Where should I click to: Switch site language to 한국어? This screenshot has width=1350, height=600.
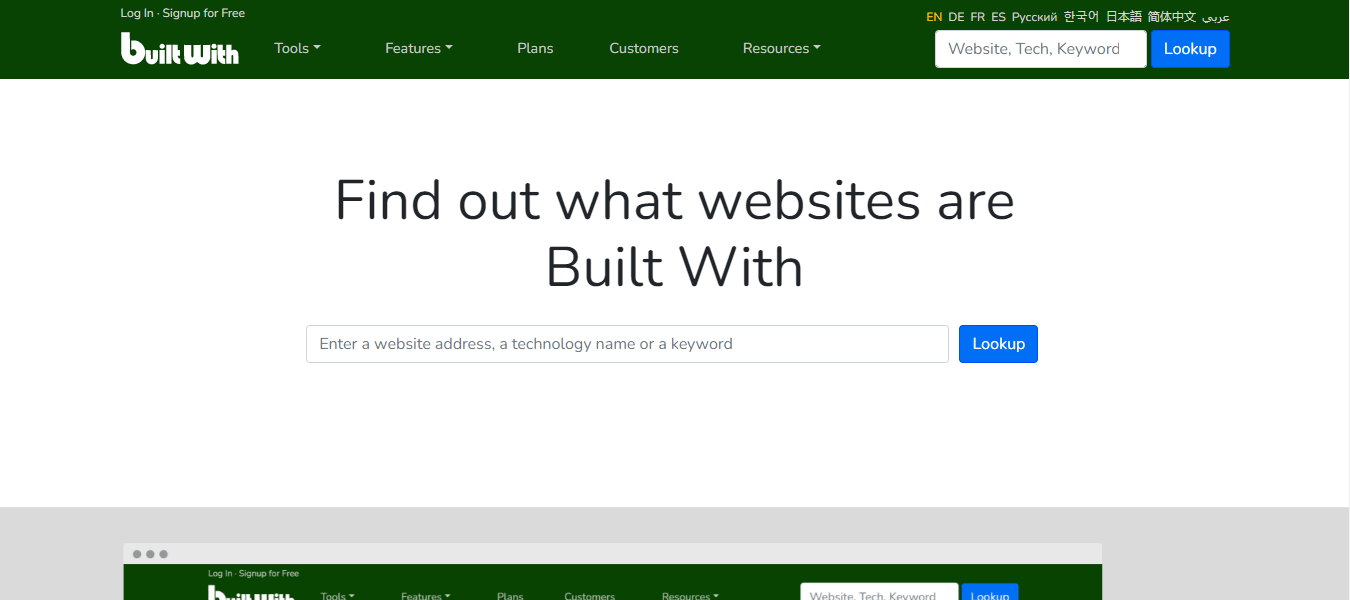coord(1080,16)
